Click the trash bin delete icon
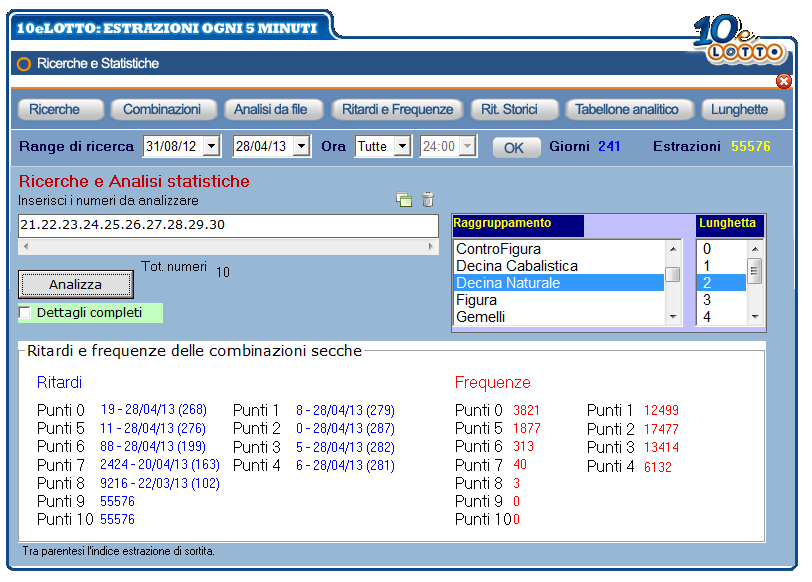 (428, 199)
